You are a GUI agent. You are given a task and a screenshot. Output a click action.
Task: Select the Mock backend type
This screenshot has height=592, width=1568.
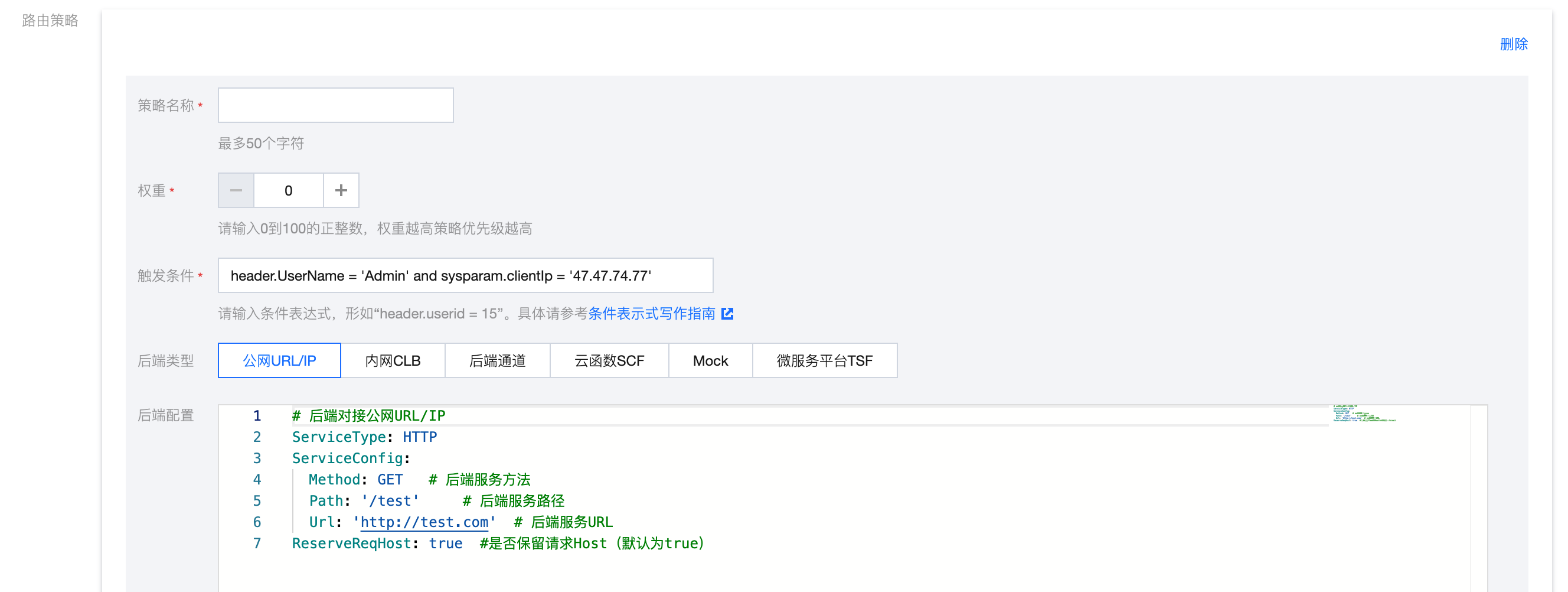[x=710, y=360]
